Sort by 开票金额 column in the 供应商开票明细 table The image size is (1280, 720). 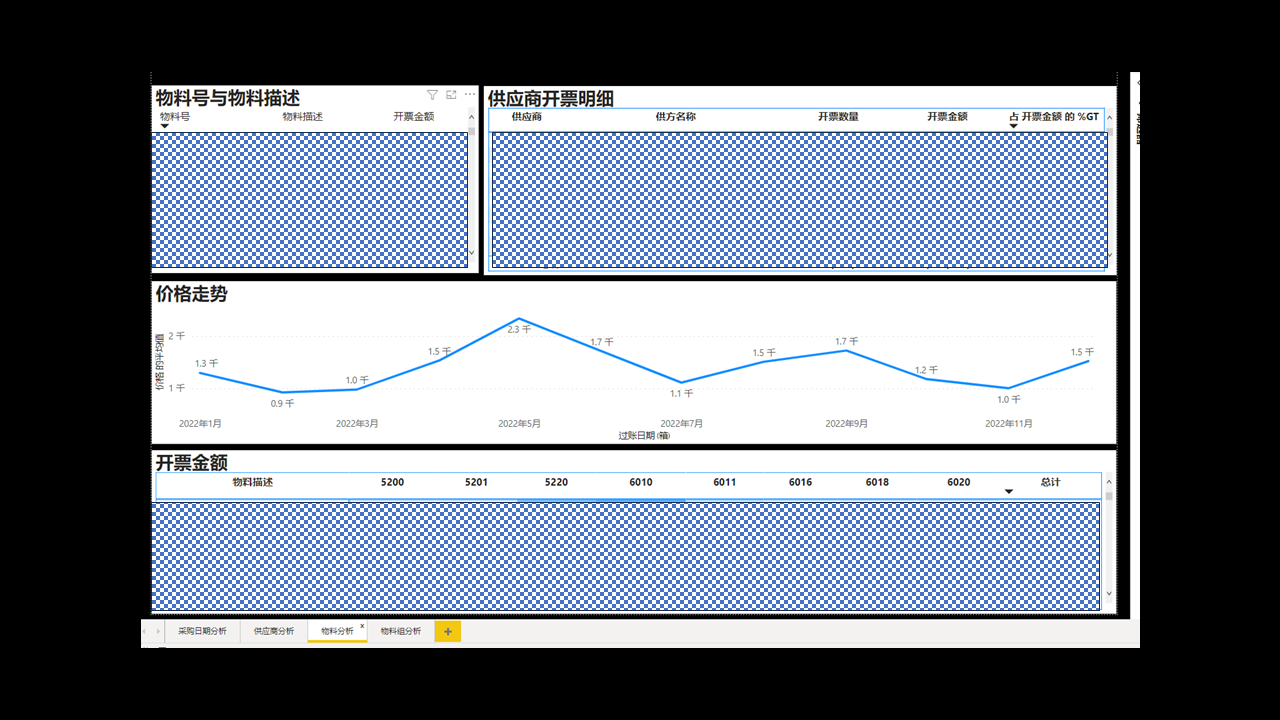click(947, 116)
